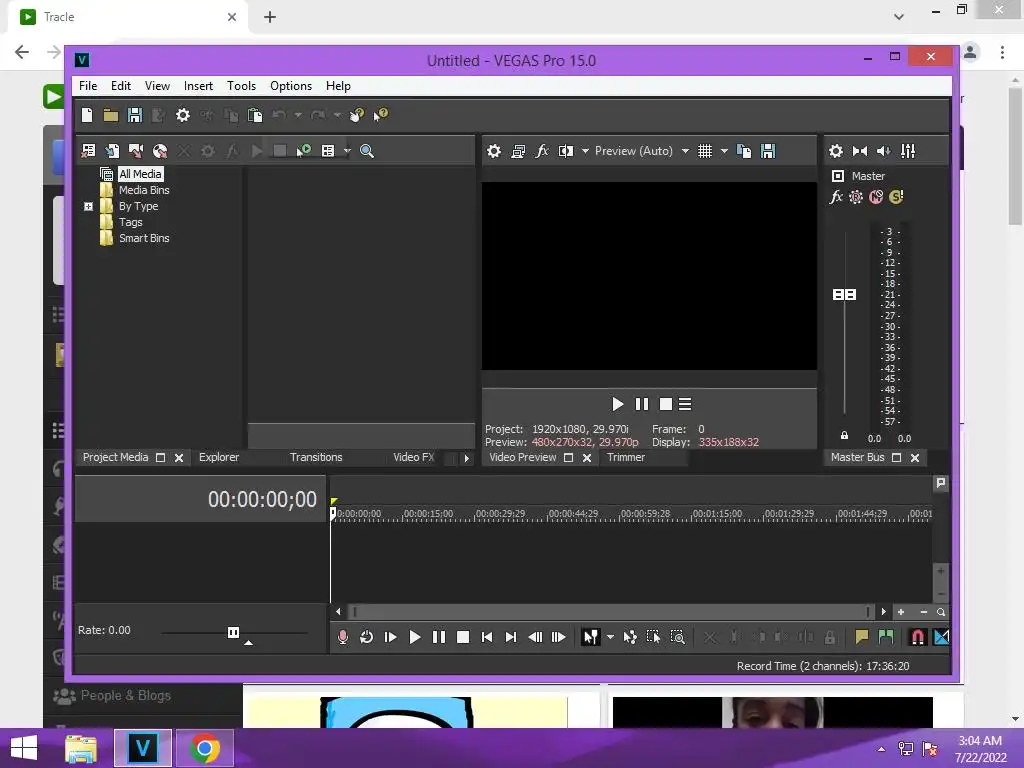This screenshot has height=768, width=1024.
Task: Open Redo history dropdown arrow
Action: coord(337,116)
